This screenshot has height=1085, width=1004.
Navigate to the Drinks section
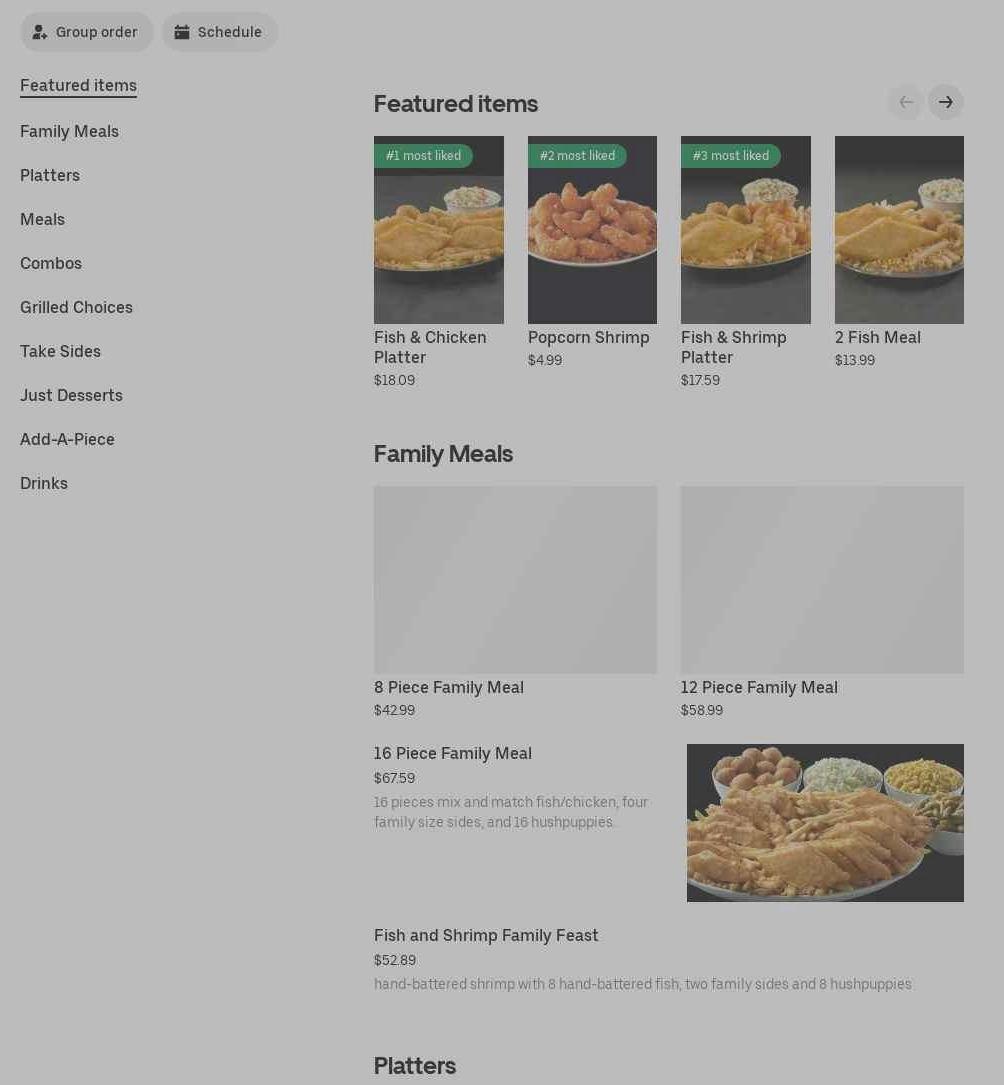tap(44, 483)
